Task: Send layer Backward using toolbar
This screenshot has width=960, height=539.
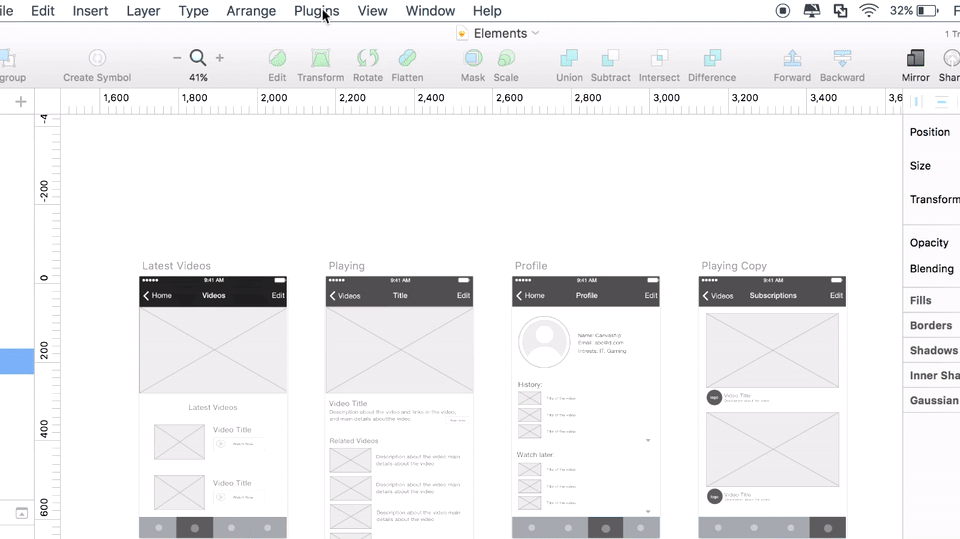Action: (x=842, y=59)
